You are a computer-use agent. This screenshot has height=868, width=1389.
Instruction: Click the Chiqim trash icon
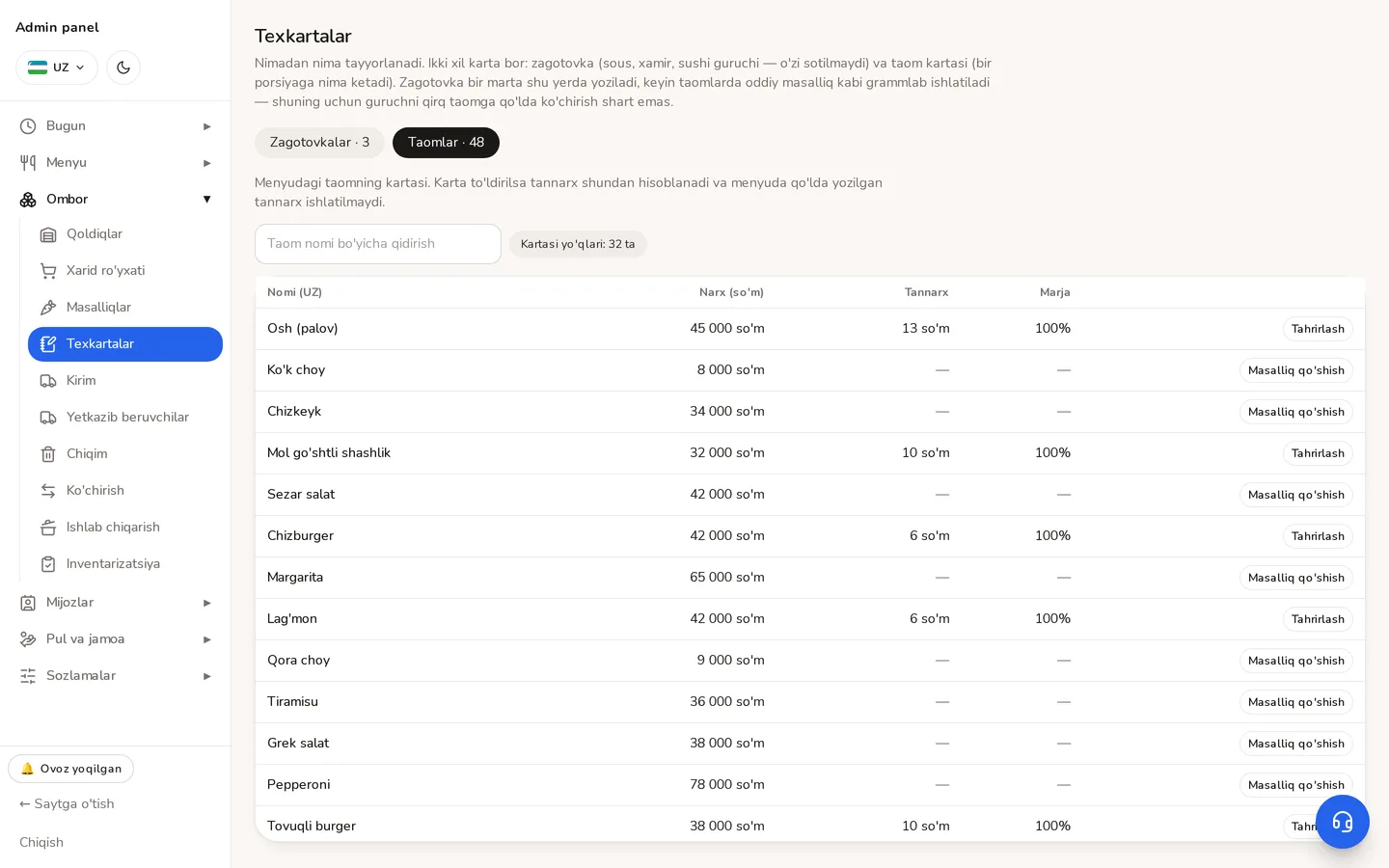click(x=48, y=454)
